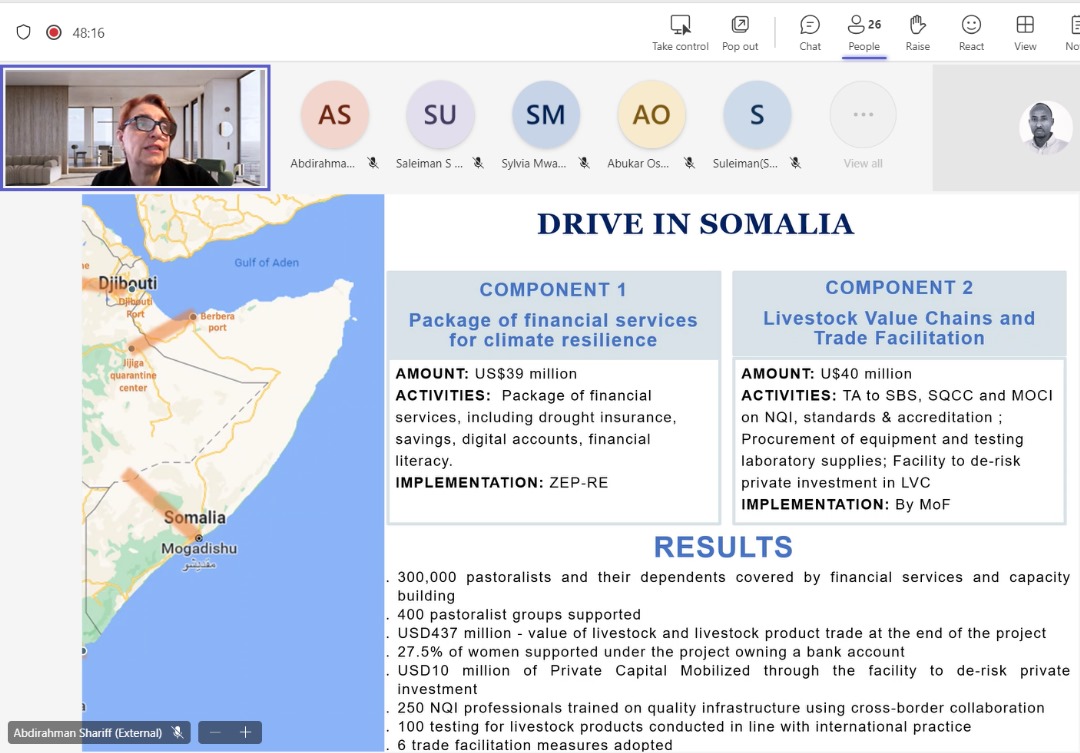
Task: Open the React emoji menu
Action: pyautogui.click(x=971, y=33)
